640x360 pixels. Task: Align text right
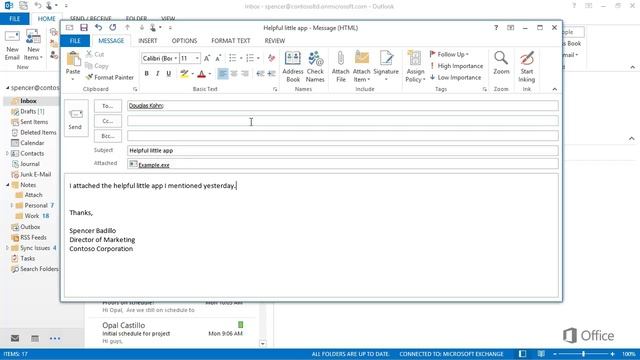(245, 73)
